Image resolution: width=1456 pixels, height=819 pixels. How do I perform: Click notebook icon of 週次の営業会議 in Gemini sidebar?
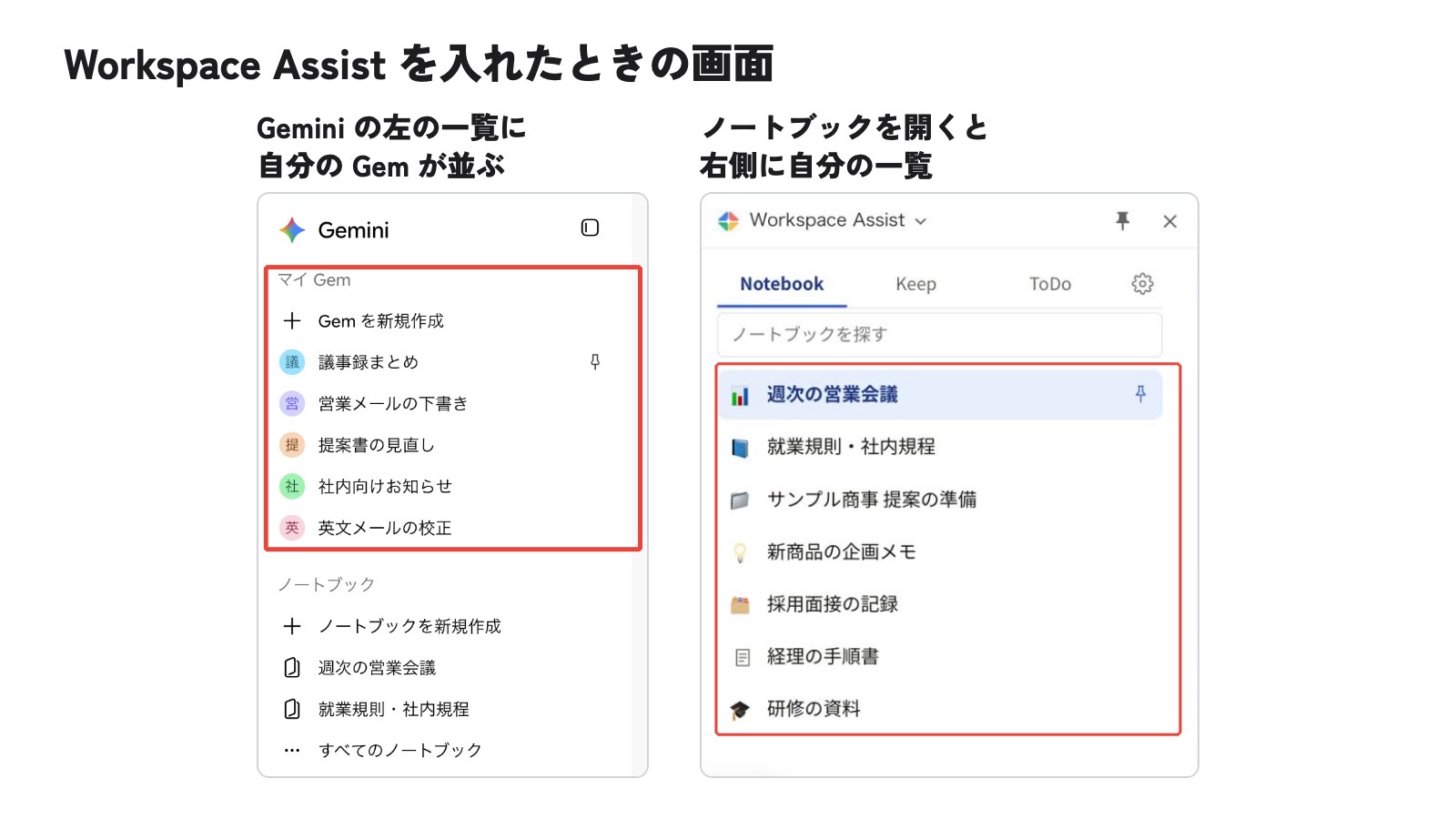tap(292, 668)
